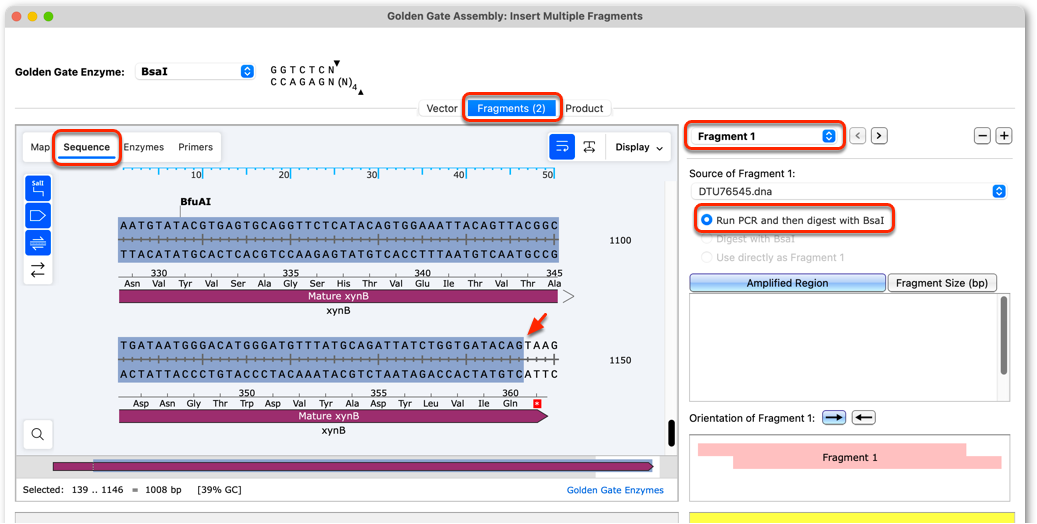Open the Sequence view tab

coord(87,147)
